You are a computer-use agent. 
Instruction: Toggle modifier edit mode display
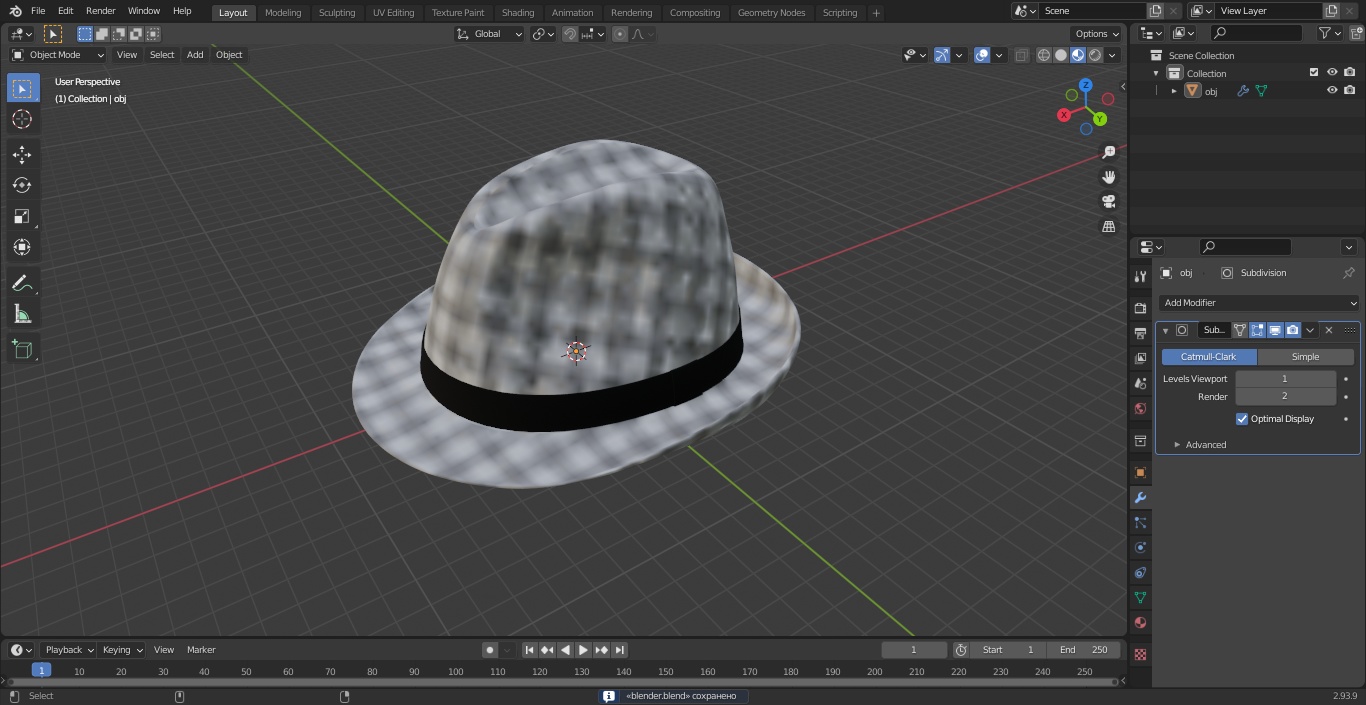[x=1257, y=330]
